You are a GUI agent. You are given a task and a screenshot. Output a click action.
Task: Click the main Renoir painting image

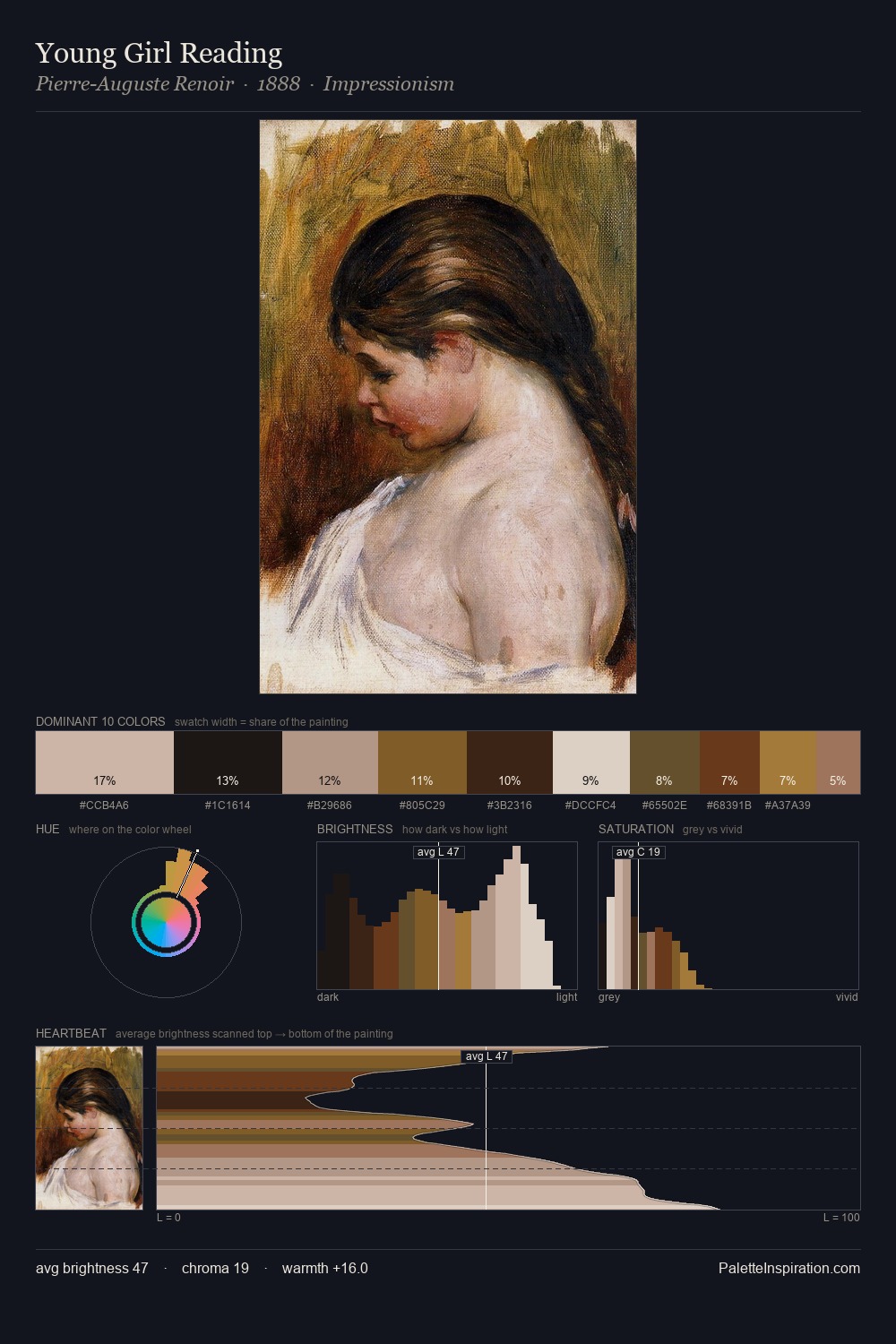pos(448,407)
